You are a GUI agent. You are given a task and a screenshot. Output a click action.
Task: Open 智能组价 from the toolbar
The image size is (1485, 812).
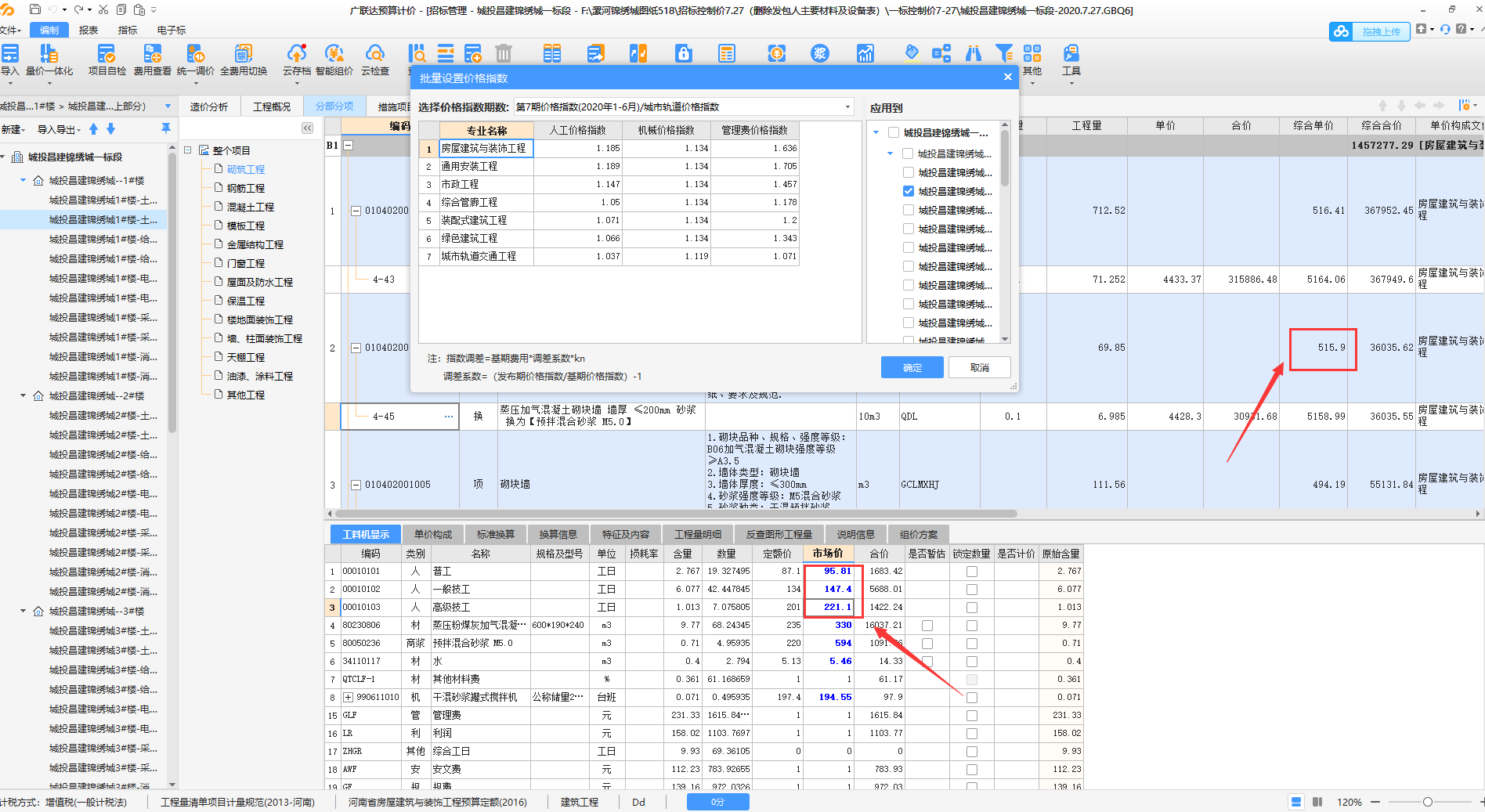point(334,60)
